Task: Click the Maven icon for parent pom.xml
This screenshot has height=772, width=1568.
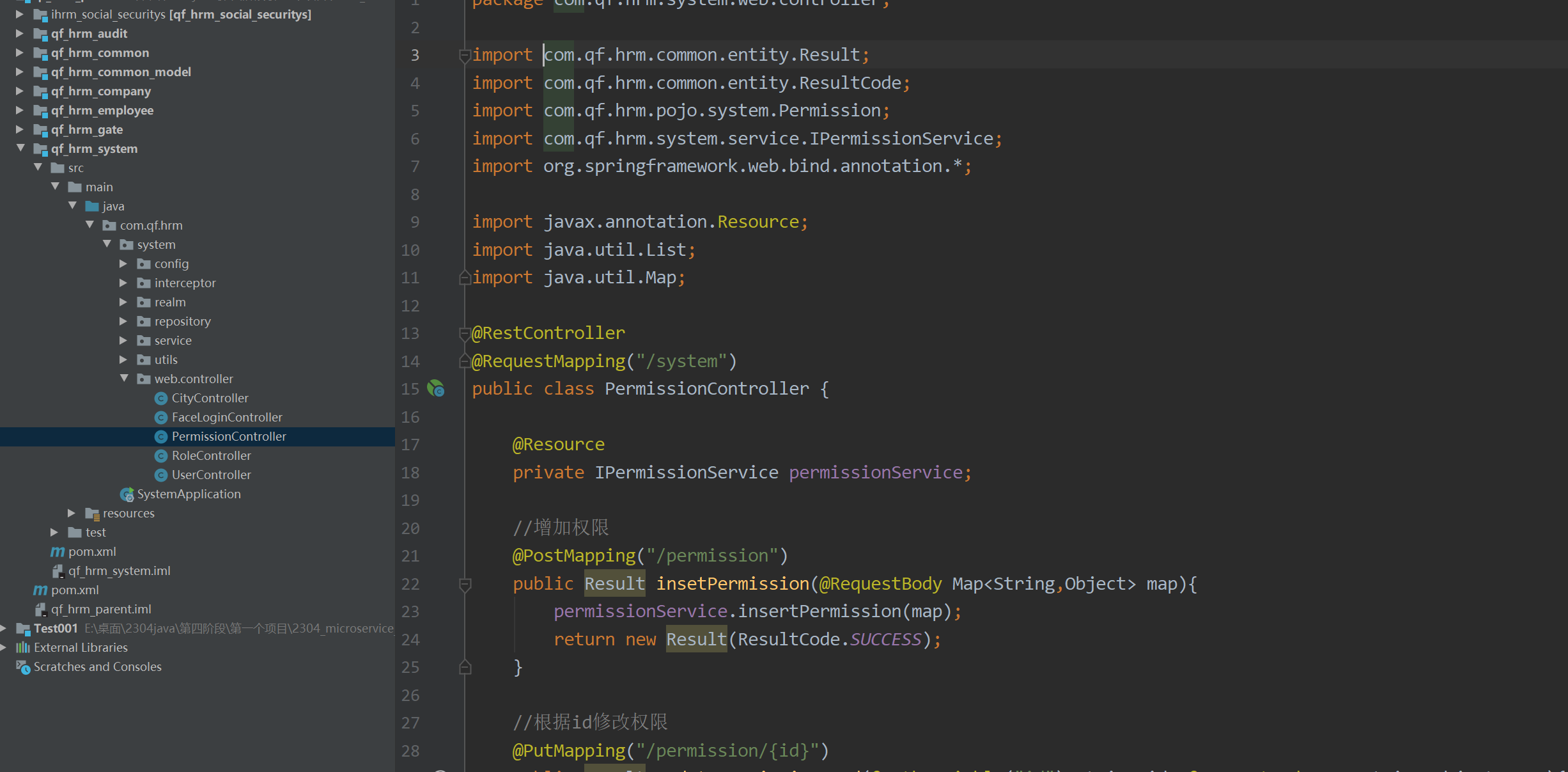Action: (40, 590)
